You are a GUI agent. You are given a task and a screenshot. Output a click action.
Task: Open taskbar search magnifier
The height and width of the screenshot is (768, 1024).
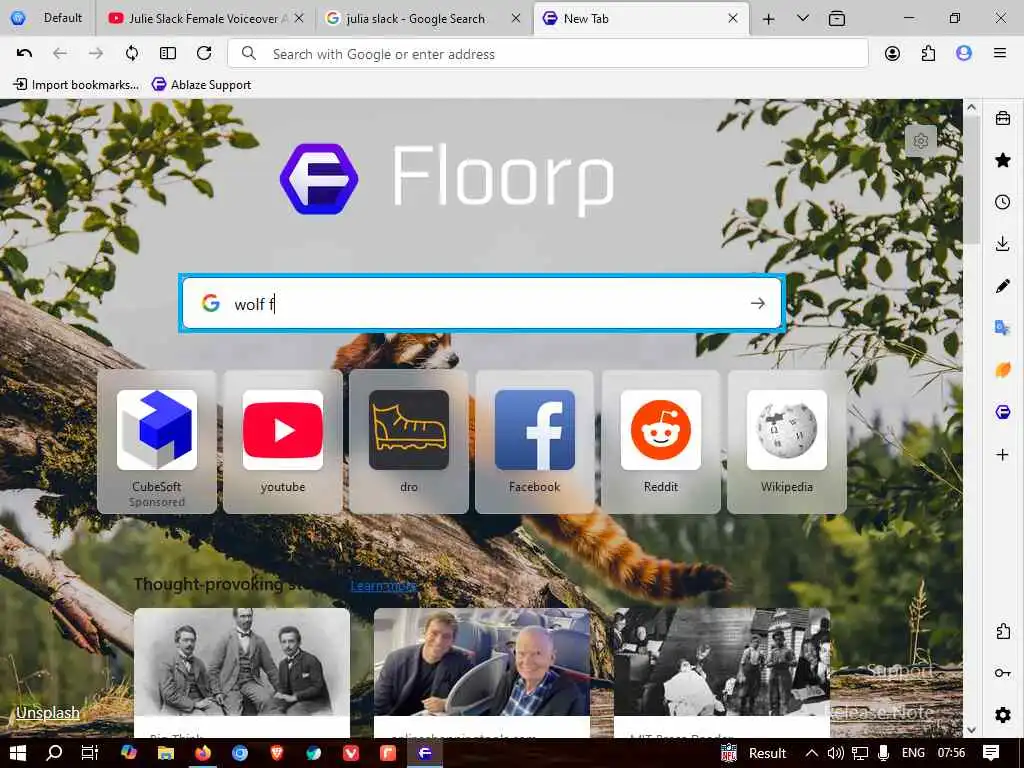(54, 753)
